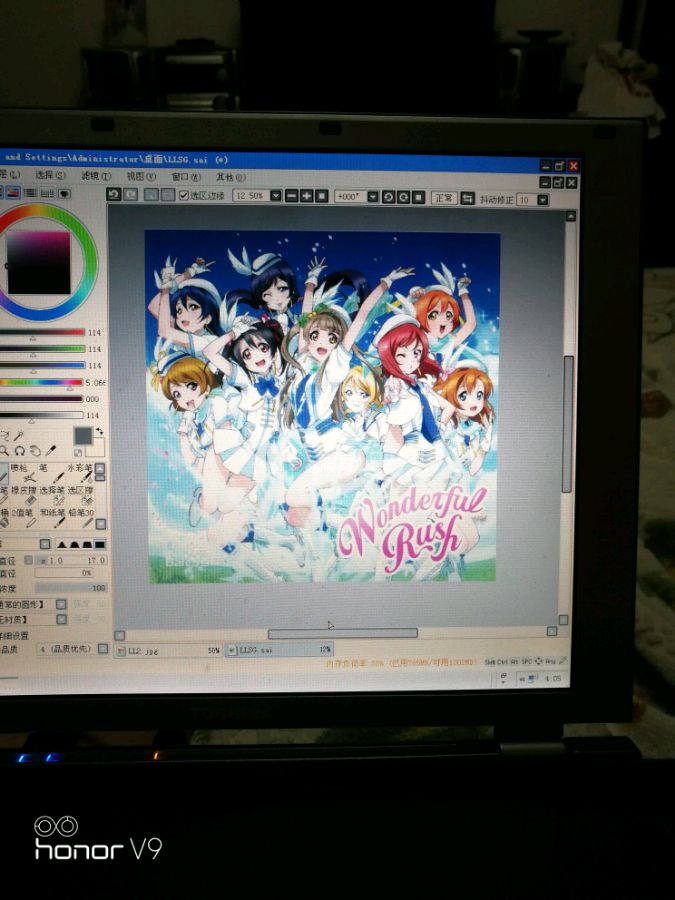Switch to the LL2.jpg document tab

point(168,651)
